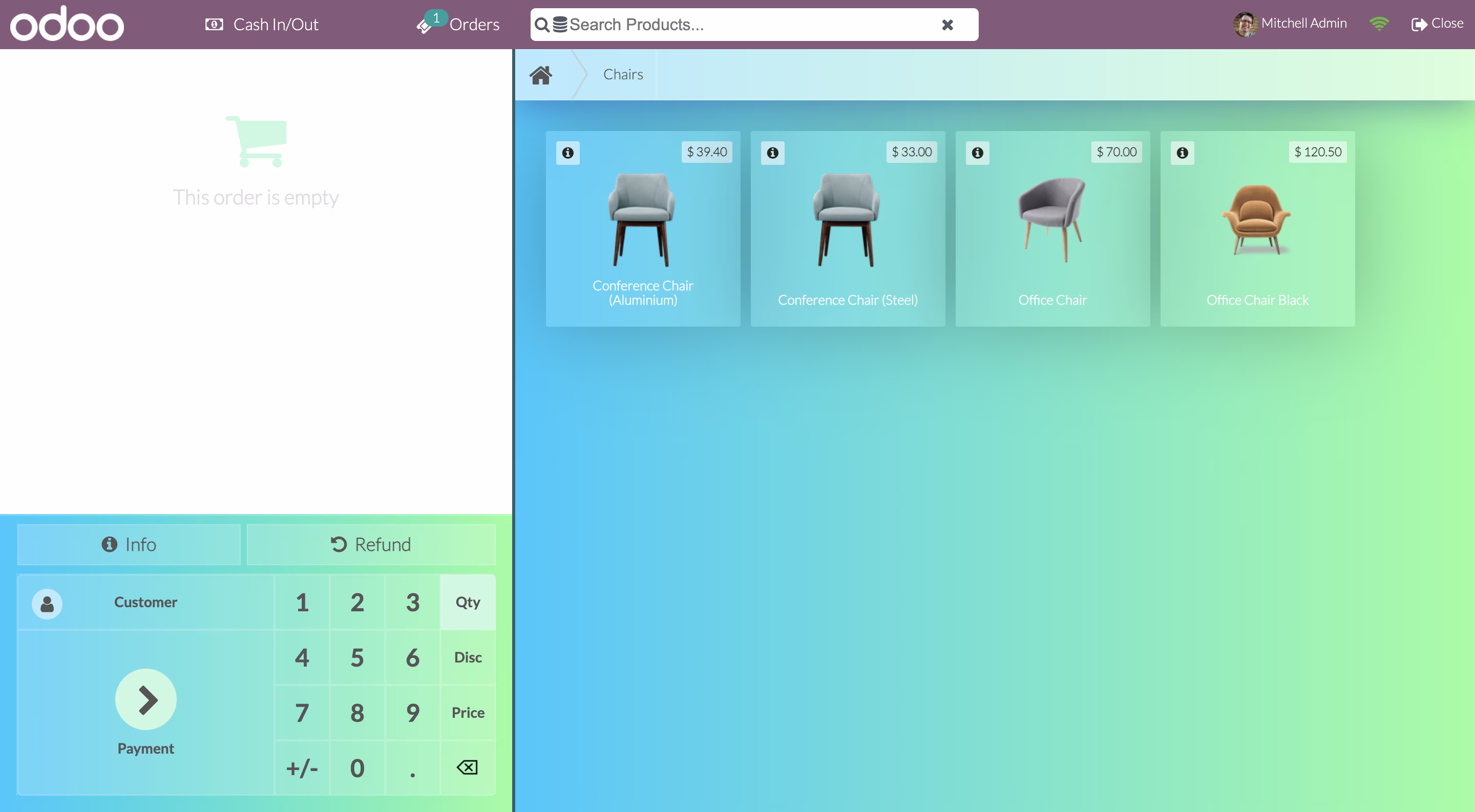
Task: Click the $ 39.40 price tag
Action: (x=707, y=152)
